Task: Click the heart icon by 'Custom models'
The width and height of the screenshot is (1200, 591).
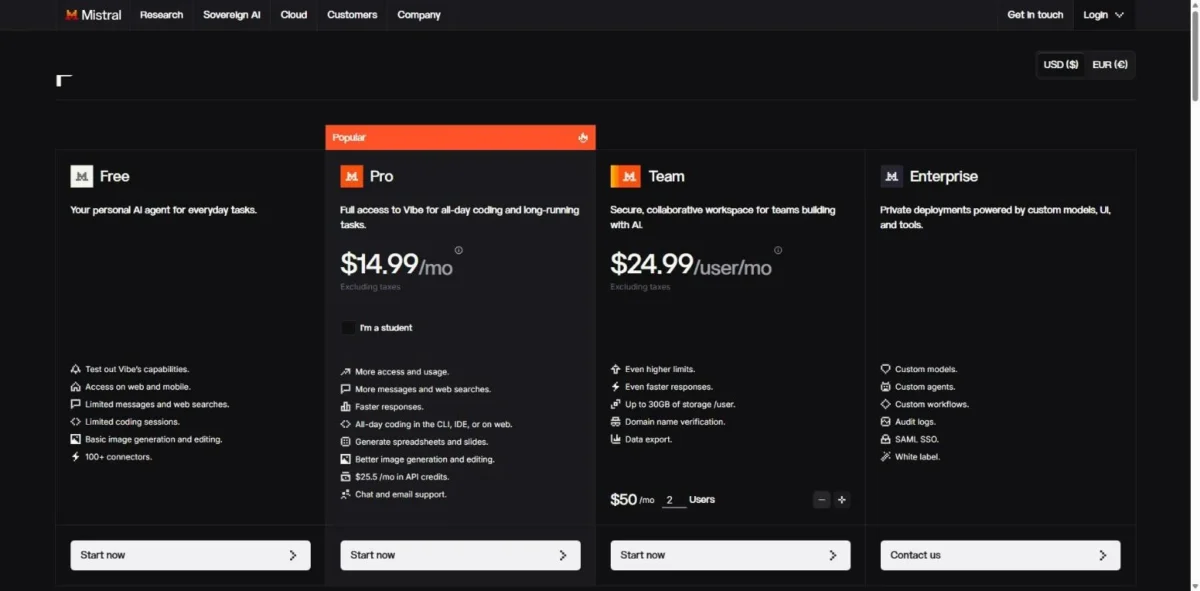Action: [x=886, y=369]
